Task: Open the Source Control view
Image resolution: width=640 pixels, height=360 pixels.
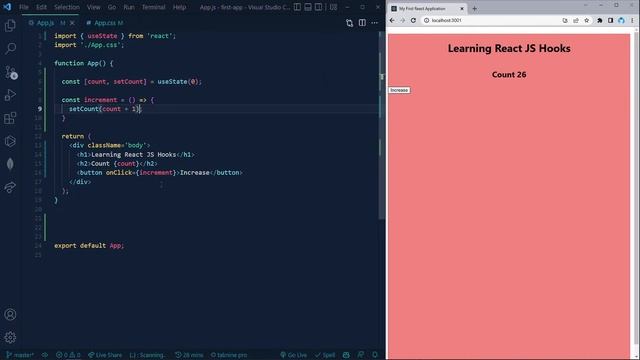Action: [x=10, y=72]
